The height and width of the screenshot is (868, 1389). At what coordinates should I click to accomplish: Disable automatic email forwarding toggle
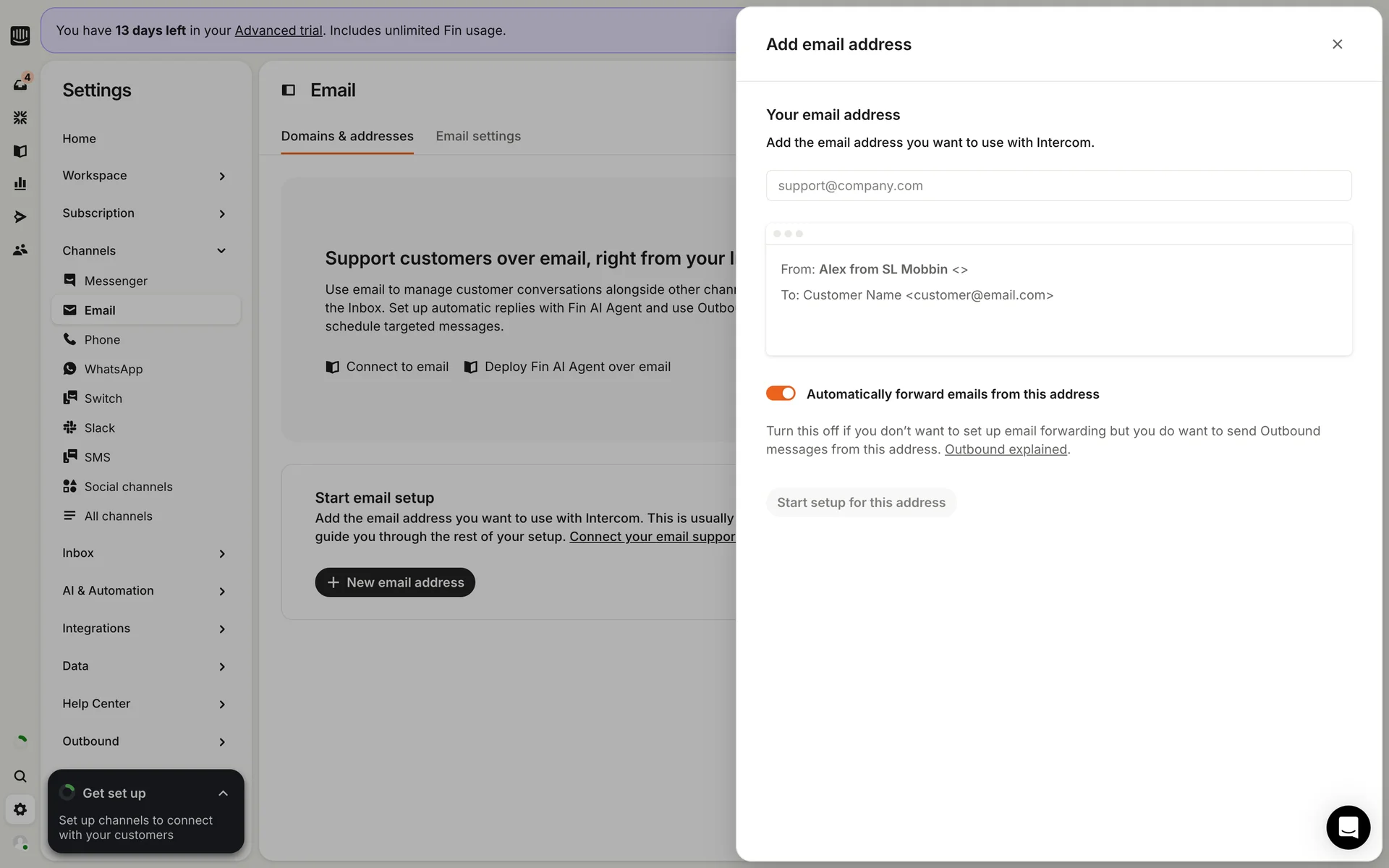(x=781, y=393)
